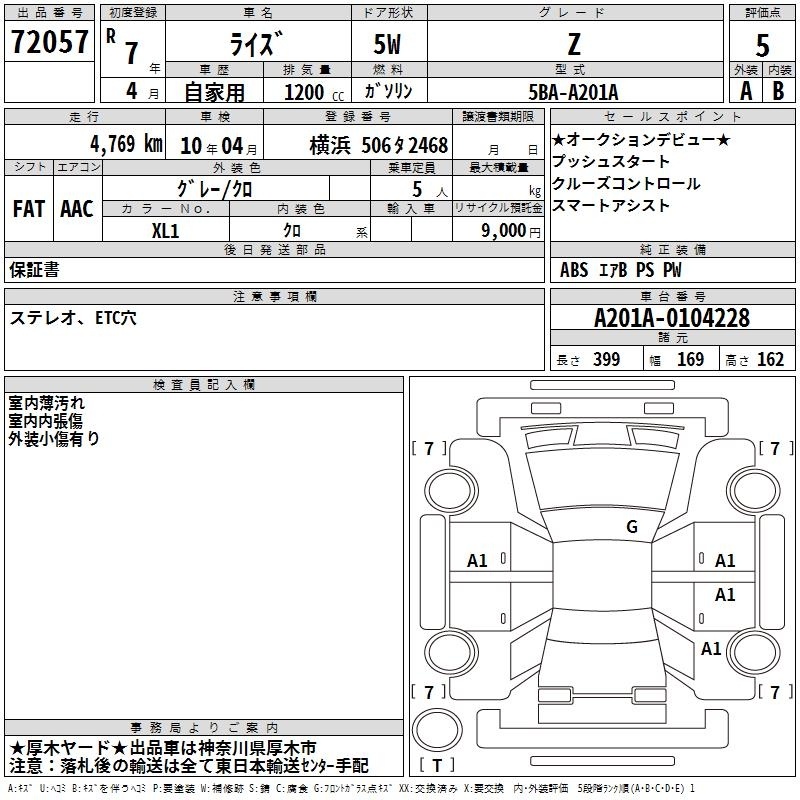Click chassis number A201A-0104228
Image resolution: width=800 pixels, height=800 pixels.
coord(671,318)
